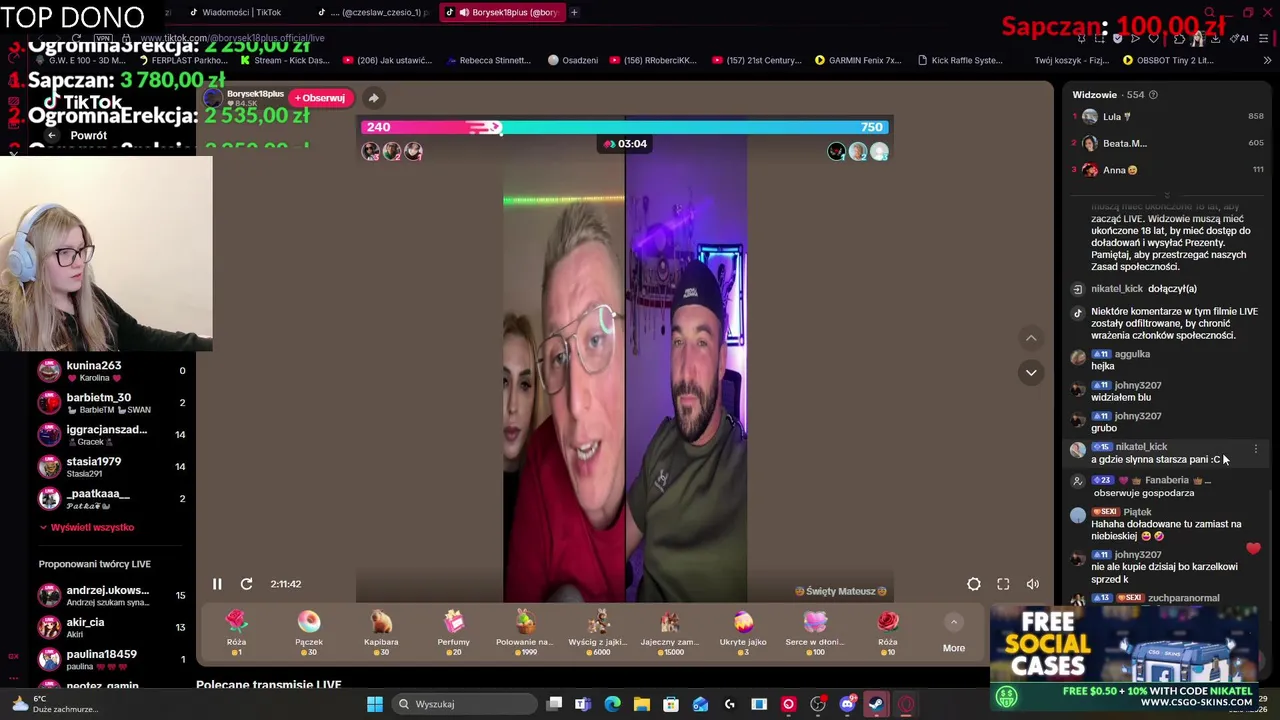1280x720 pixels.
Task: Send the Róża gift costing 1 coin
Action: (236, 633)
